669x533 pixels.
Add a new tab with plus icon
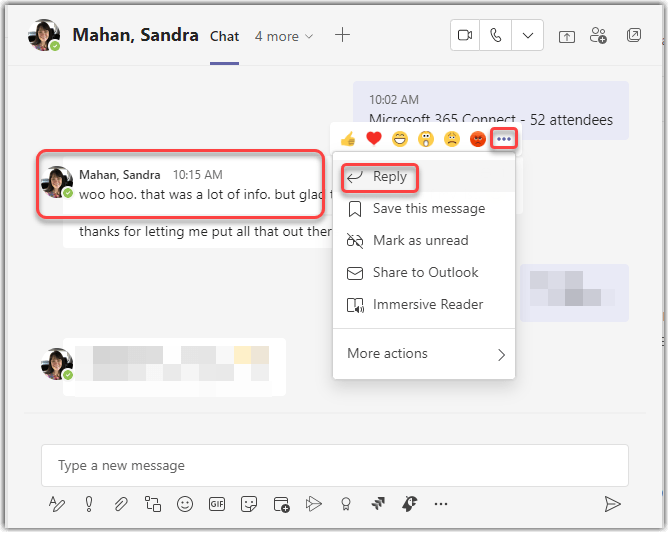[342, 35]
